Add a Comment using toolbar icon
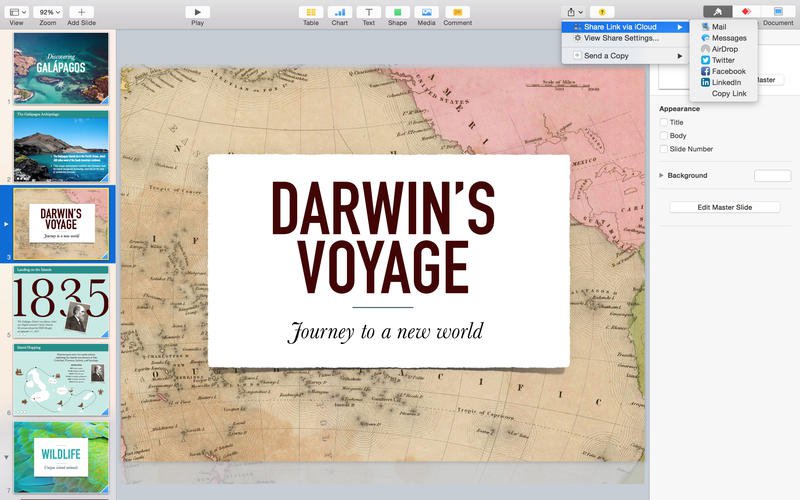The height and width of the screenshot is (500, 800). [x=457, y=11]
